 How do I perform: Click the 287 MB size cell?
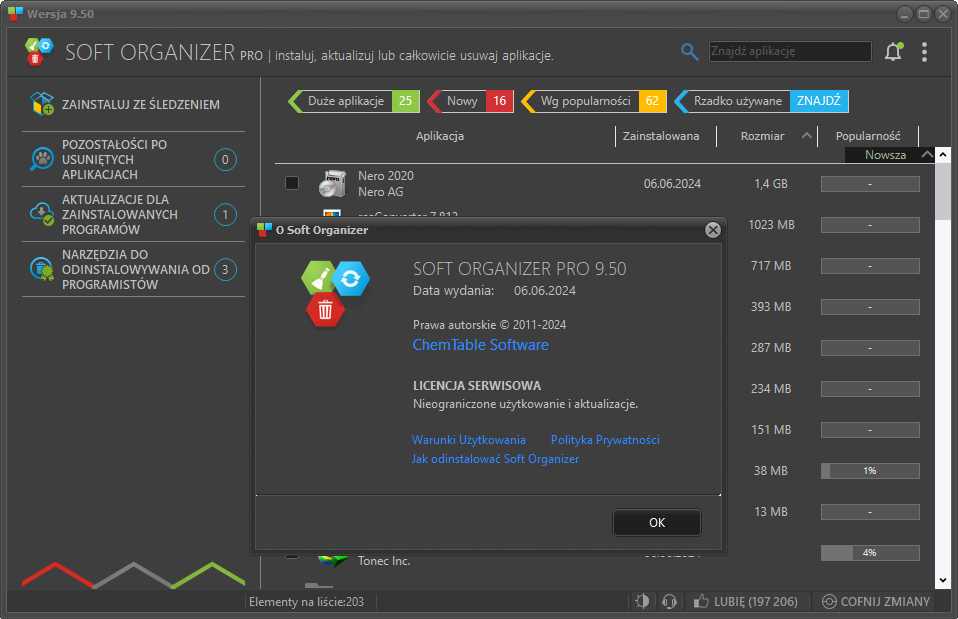pos(771,348)
